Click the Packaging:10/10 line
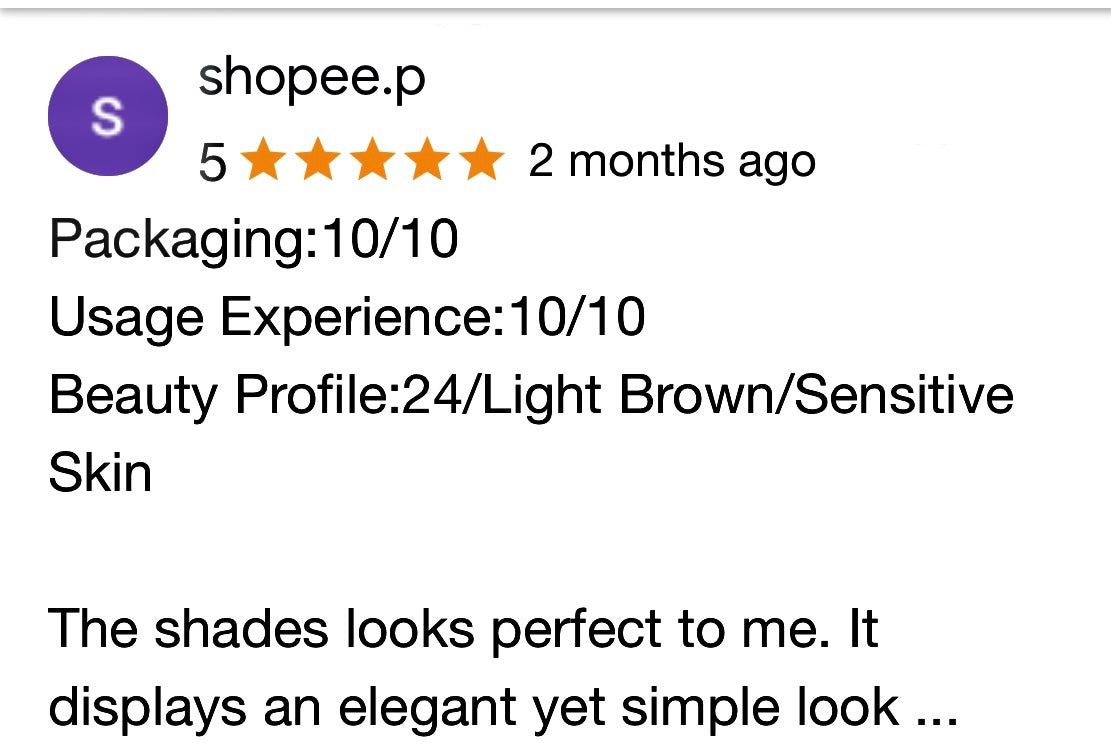This screenshot has width=1111, height=747. (254, 242)
